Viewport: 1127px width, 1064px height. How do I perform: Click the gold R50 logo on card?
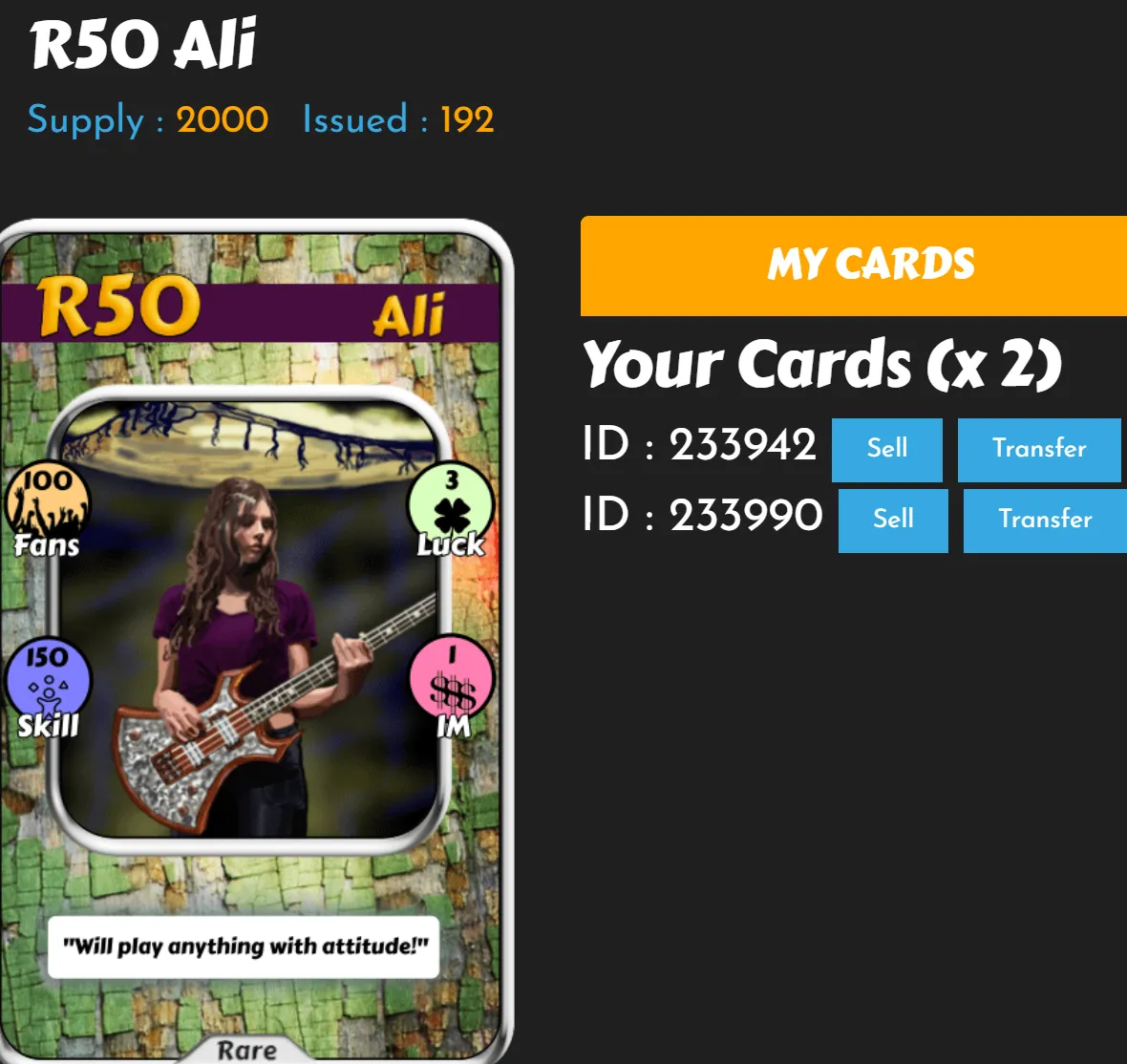point(119,307)
